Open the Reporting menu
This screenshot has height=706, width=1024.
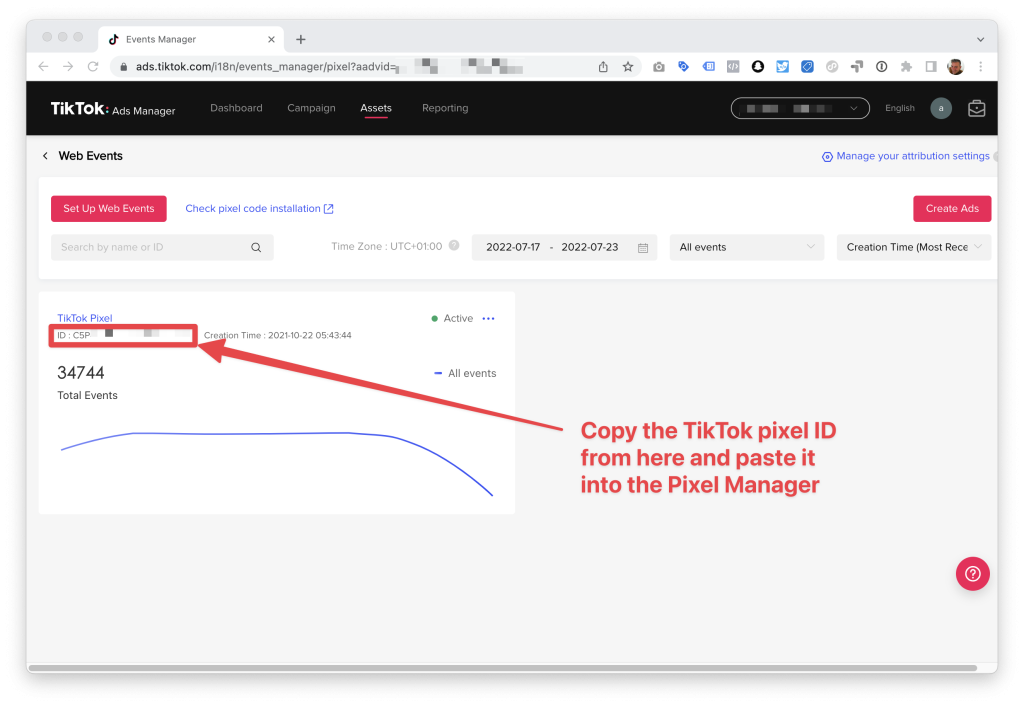(x=445, y=108)
